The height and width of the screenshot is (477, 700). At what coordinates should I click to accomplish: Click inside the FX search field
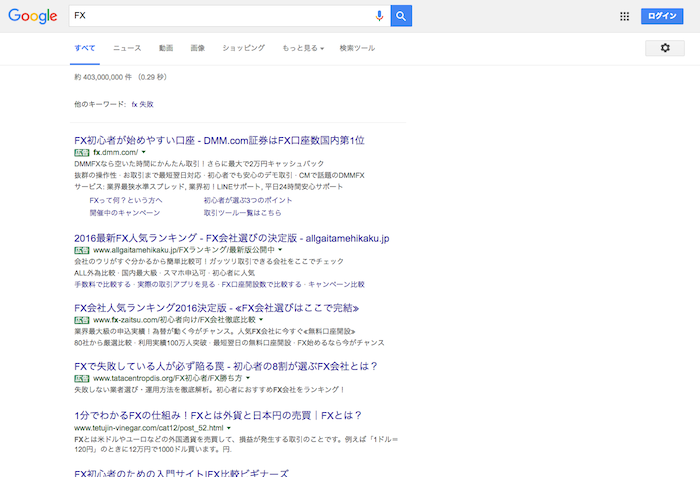[x=220, y=16]
